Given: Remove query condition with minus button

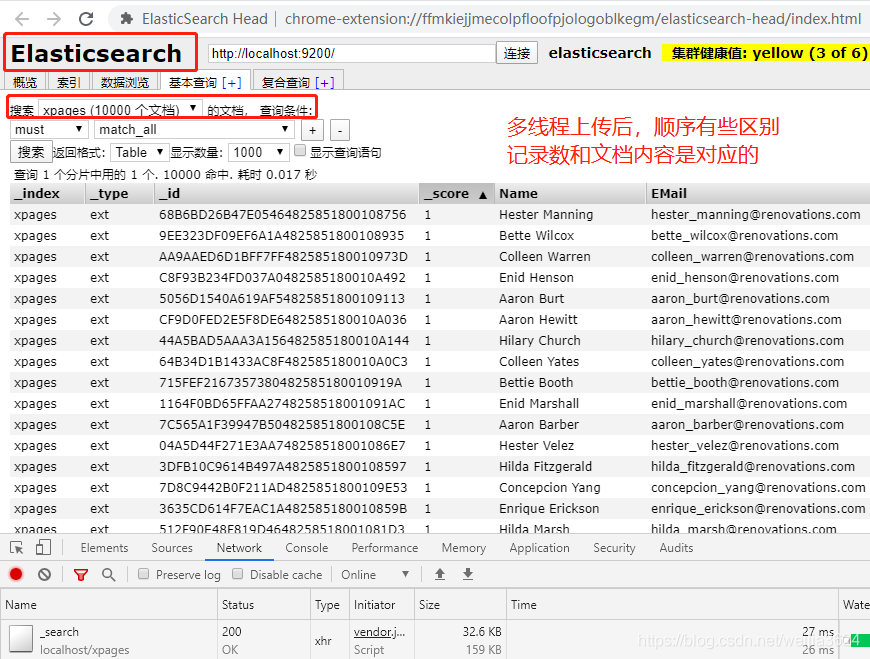Looking at the screenshot, I should (x=340, y=131).
